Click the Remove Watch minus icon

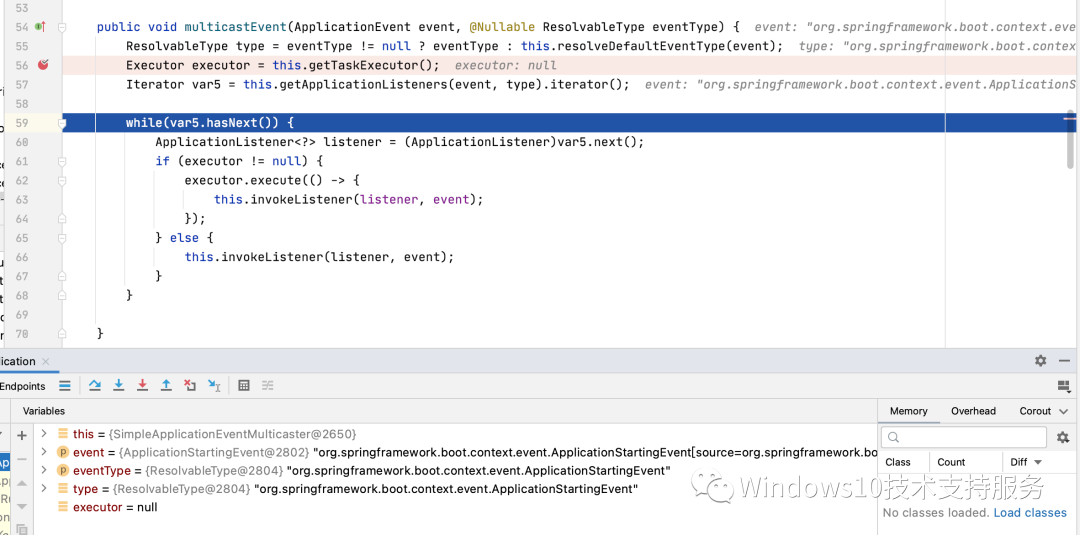(x=21, y=459)
